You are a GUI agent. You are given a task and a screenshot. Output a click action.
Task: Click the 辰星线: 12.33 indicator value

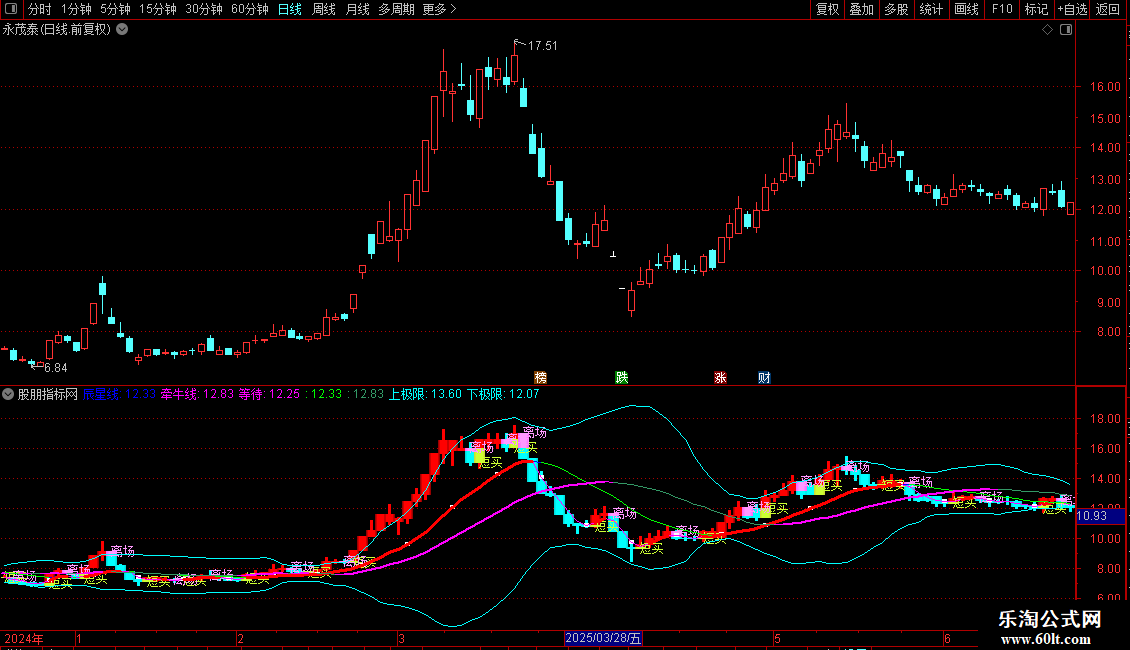[119, 394]
